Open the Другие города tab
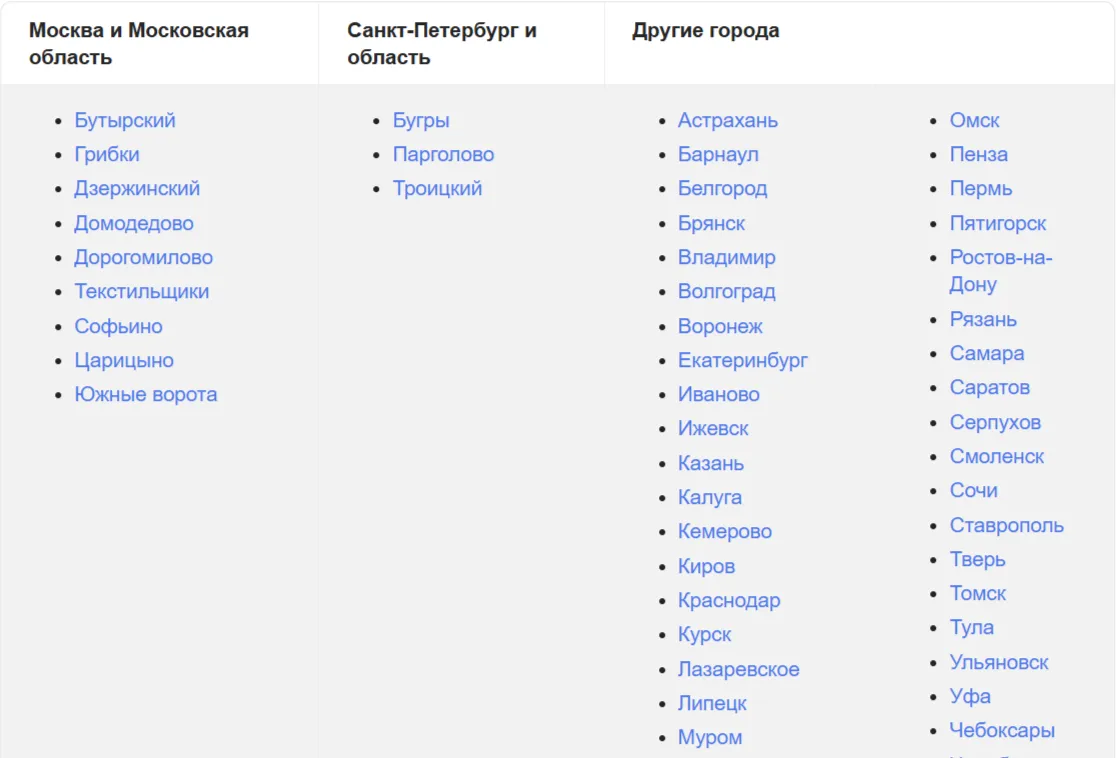Screen dimensions: 1116x758 coord(705,31)
